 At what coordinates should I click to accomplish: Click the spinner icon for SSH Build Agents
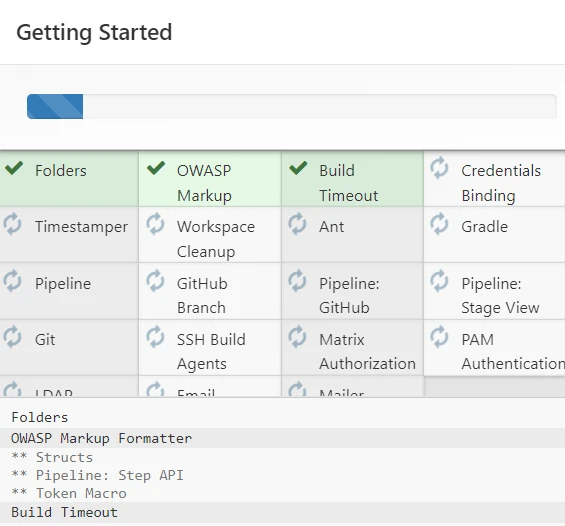pyautogui.click(x=155, y=337)
